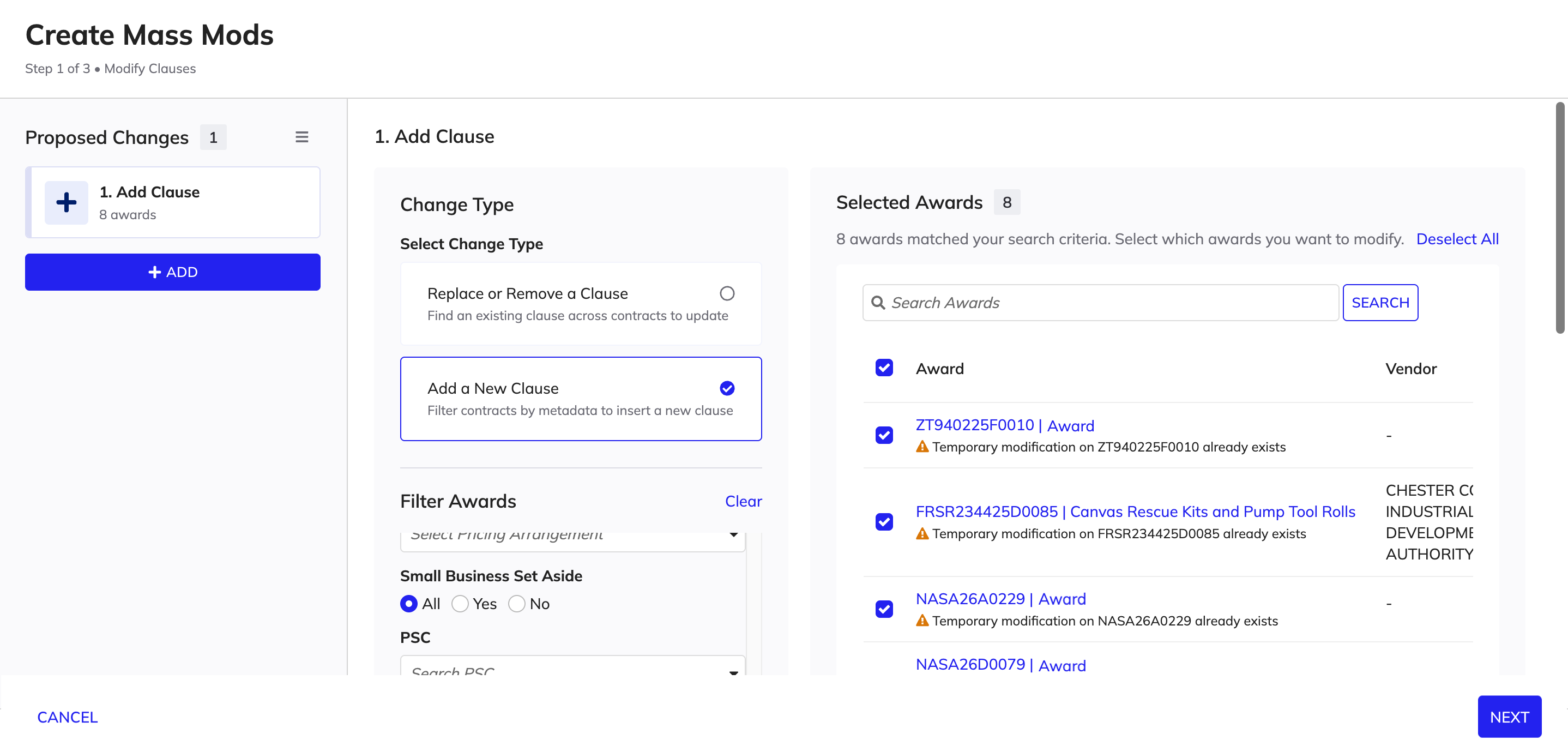Screen dimensions: 1568x746
Task: Toggle the select-all Award header checkbox
Action: point(884,368)
